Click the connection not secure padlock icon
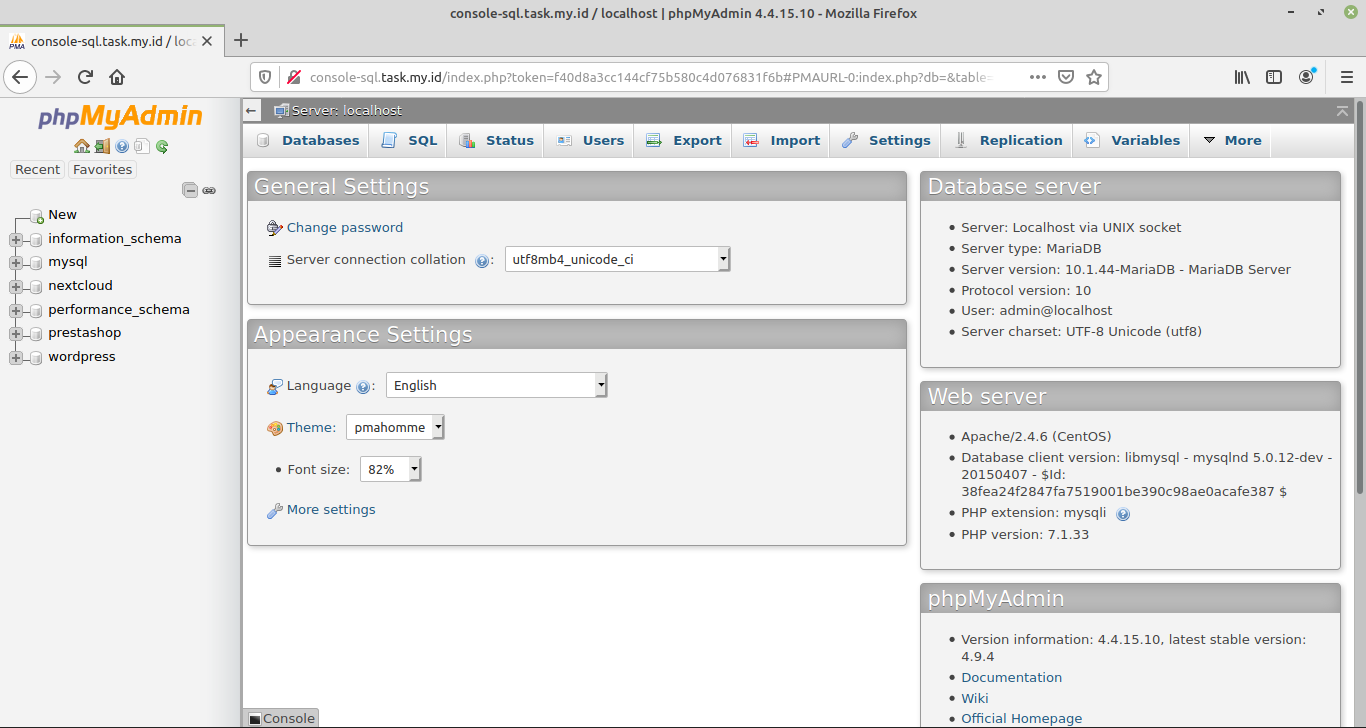 pyautogui.click(x=294, y=77)
